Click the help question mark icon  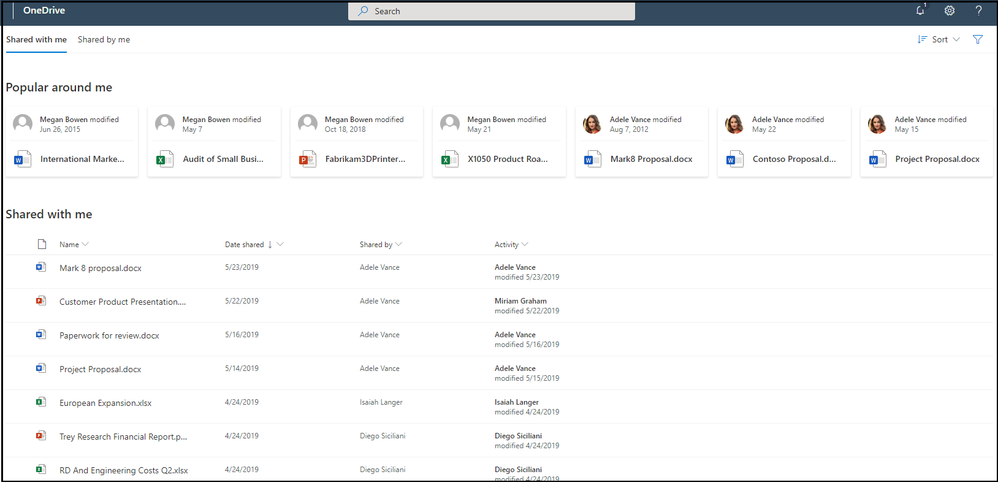point(978,11)
